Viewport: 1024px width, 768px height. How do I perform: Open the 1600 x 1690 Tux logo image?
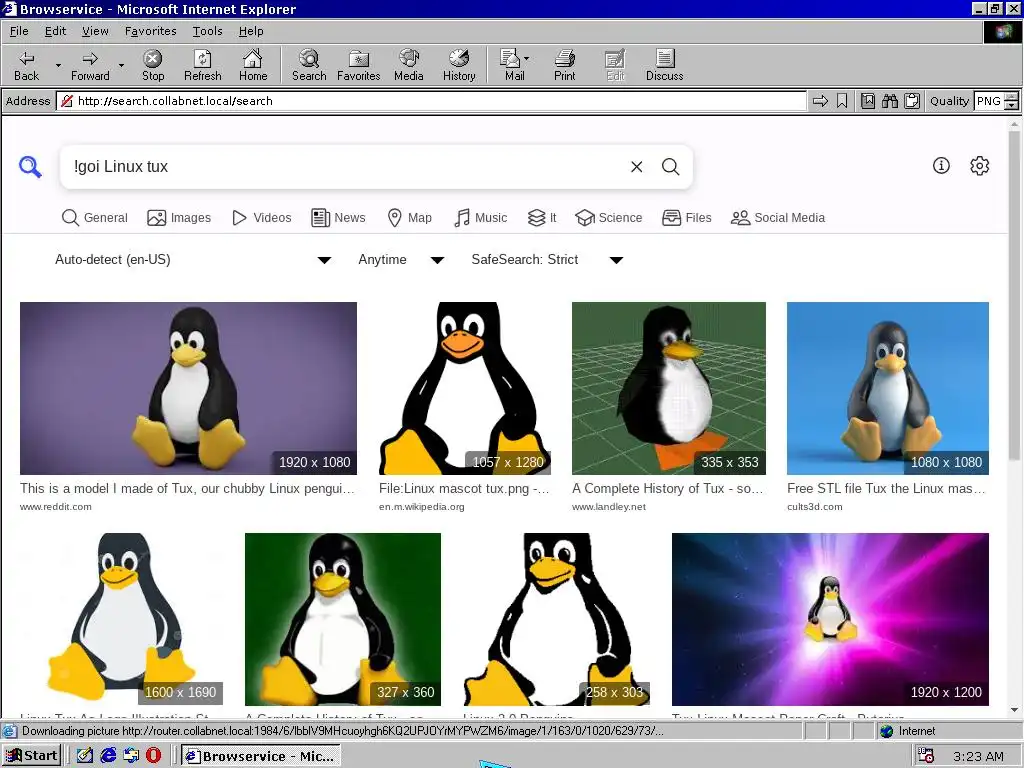pyautogui.click(x=121, y=619)
